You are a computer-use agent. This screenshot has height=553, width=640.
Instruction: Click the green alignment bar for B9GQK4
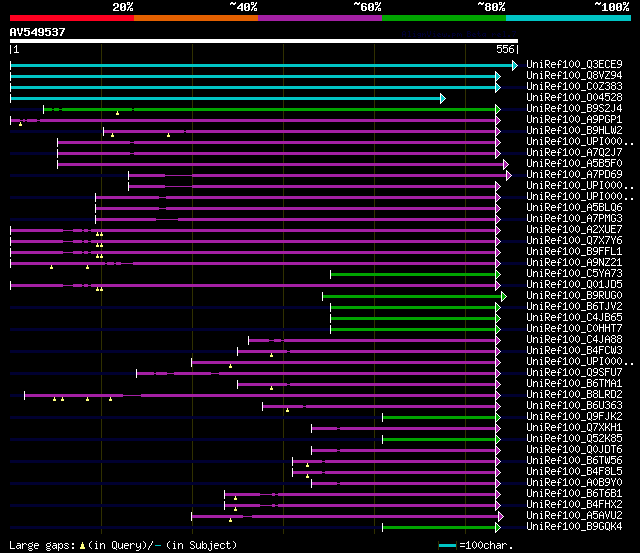tap(439, 528)
